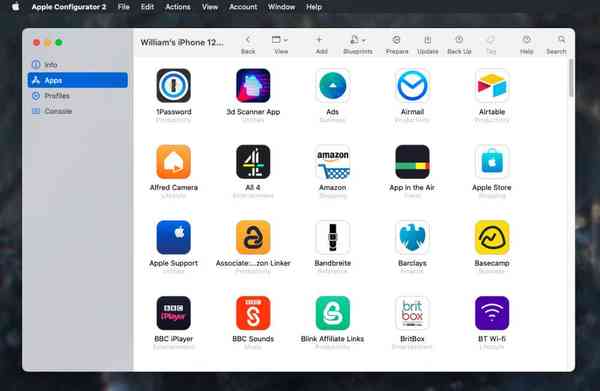Select the Apple Store app icon
The height and width of the screenshot is (391, 600).
point(492,161)
